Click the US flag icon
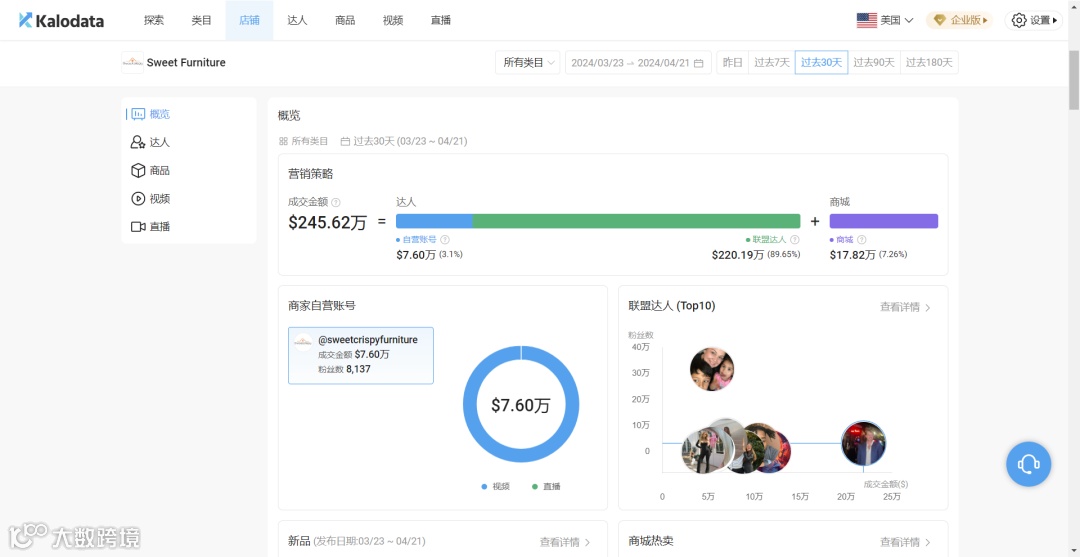The height and width of the screenshot is (557, 1080). click(866, 21)
